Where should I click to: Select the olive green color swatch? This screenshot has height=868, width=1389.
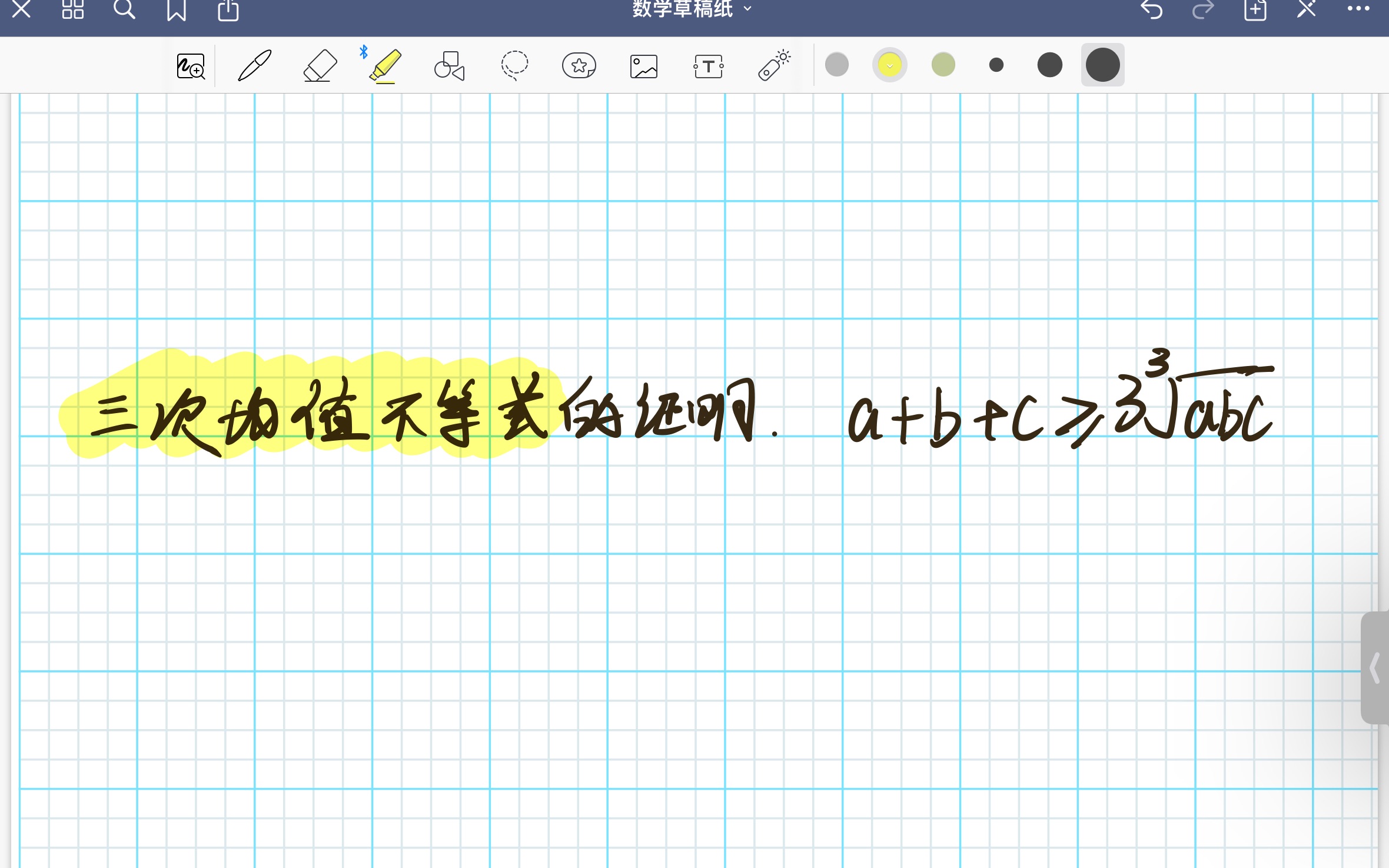(x=942, y=65)
